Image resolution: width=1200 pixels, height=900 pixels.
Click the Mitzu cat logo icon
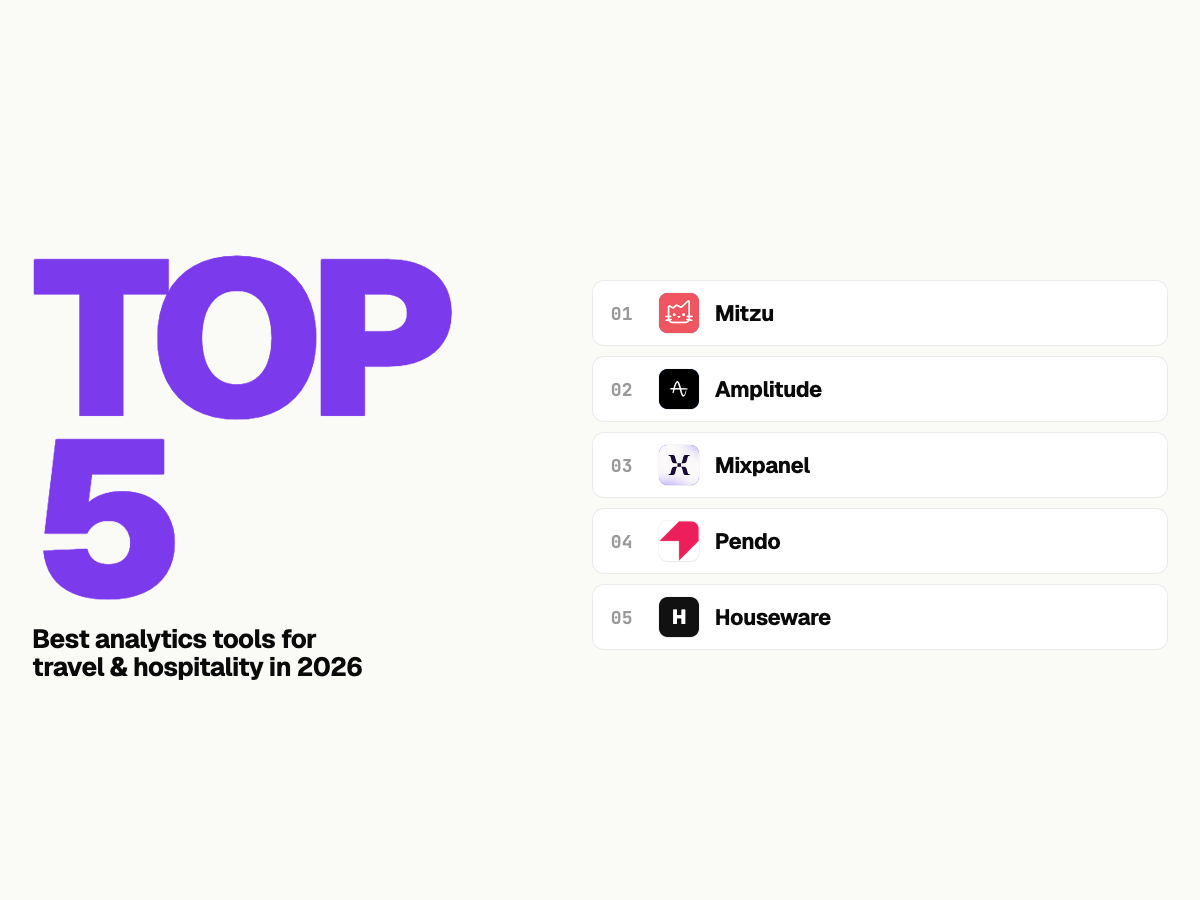679,313
